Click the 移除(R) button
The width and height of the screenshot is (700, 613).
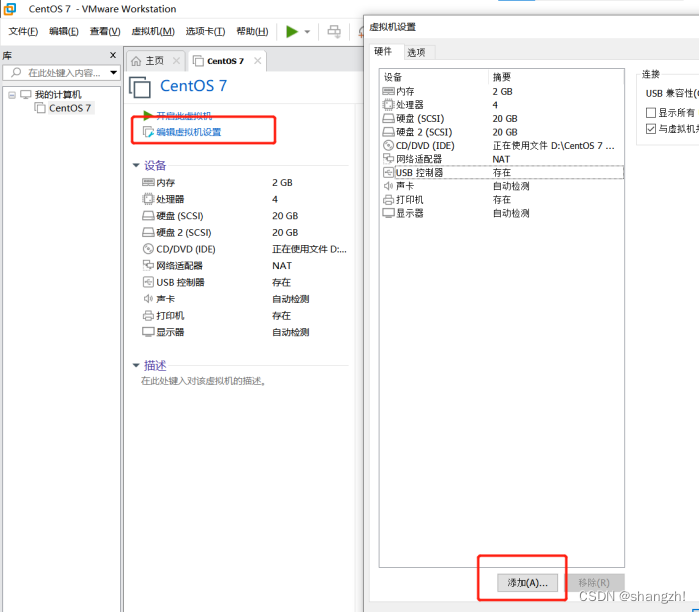tap(594, 583)
